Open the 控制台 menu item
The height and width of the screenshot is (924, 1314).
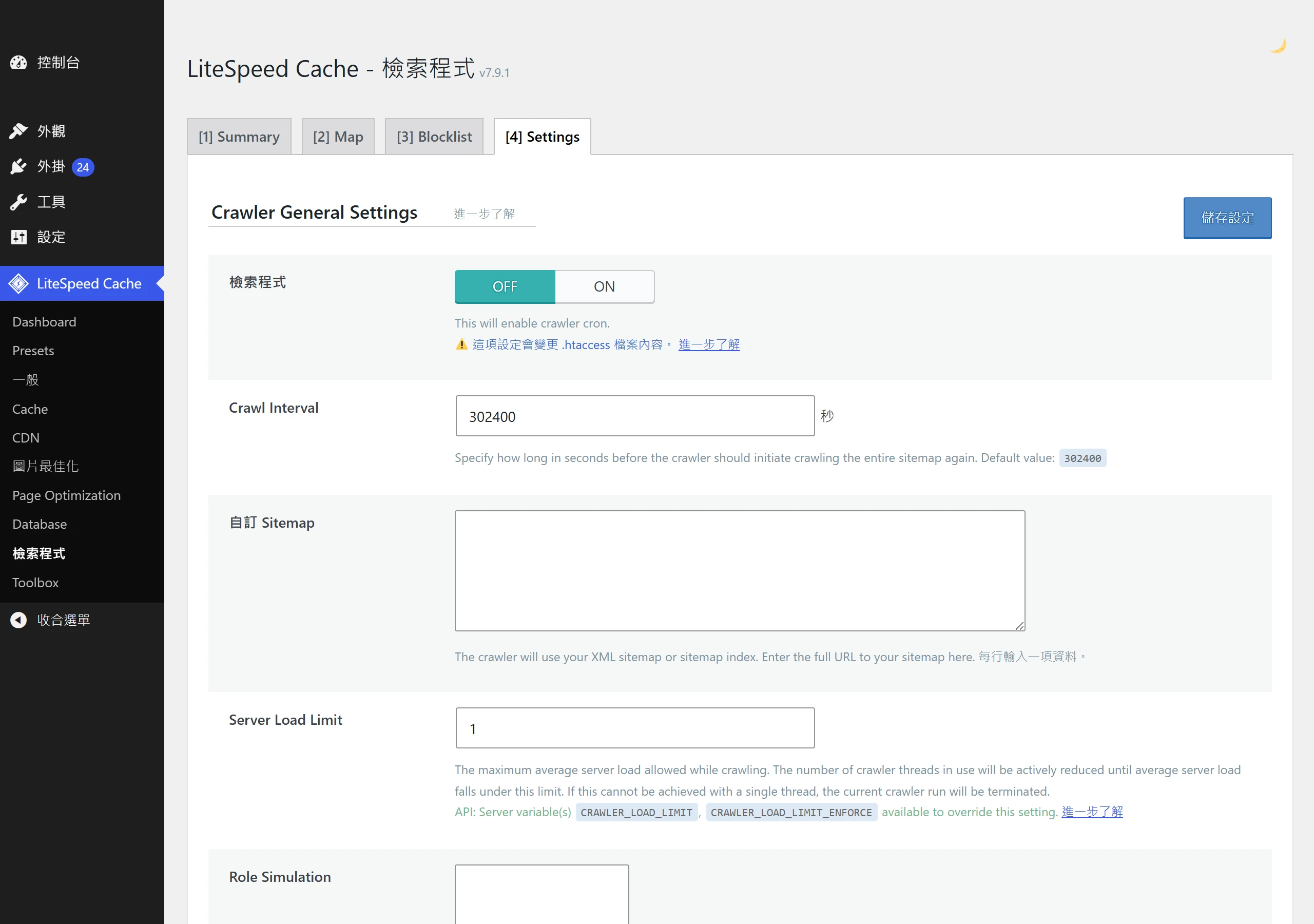[82, 63]
